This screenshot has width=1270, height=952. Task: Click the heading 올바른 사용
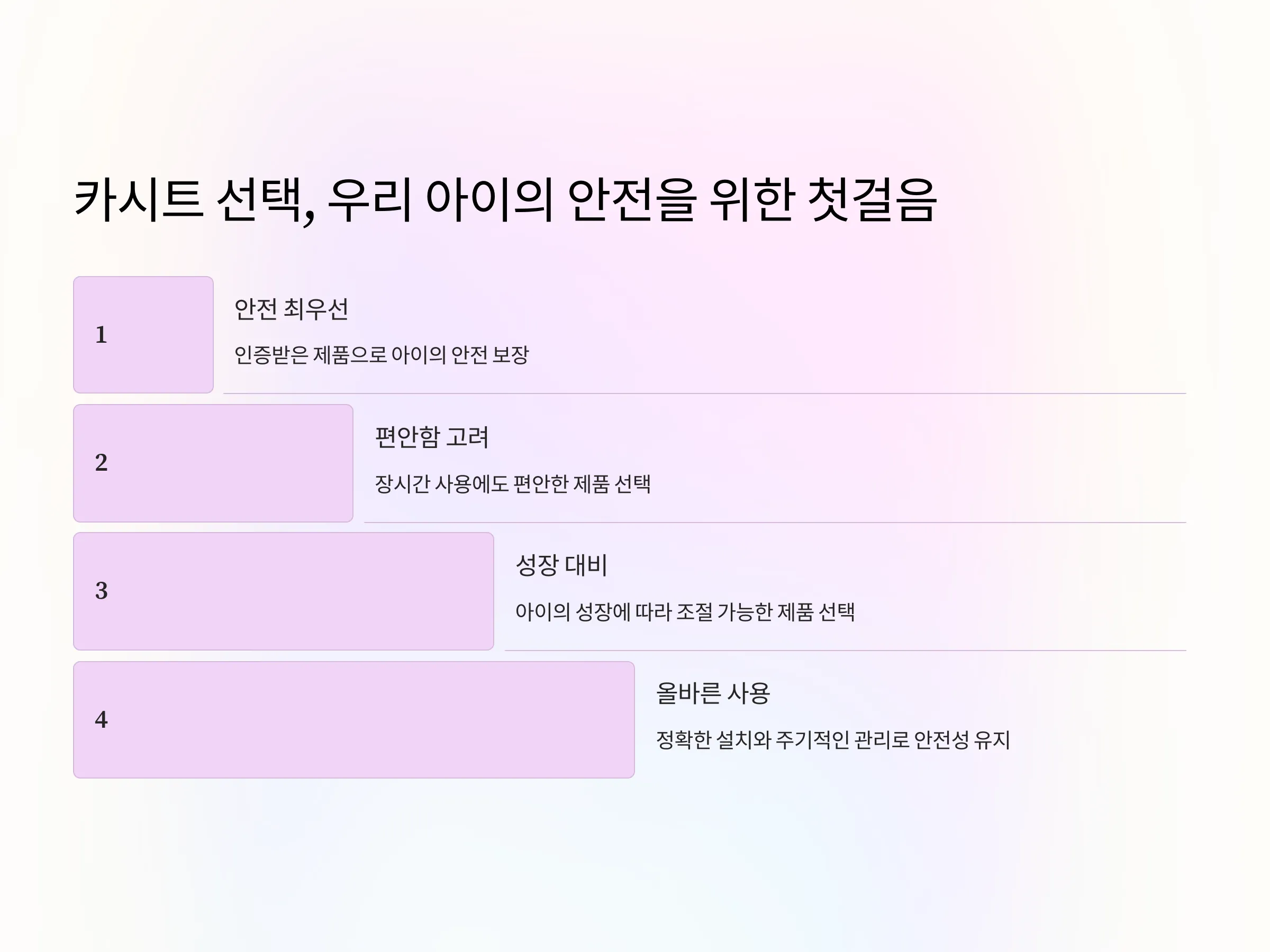point(712,693)
